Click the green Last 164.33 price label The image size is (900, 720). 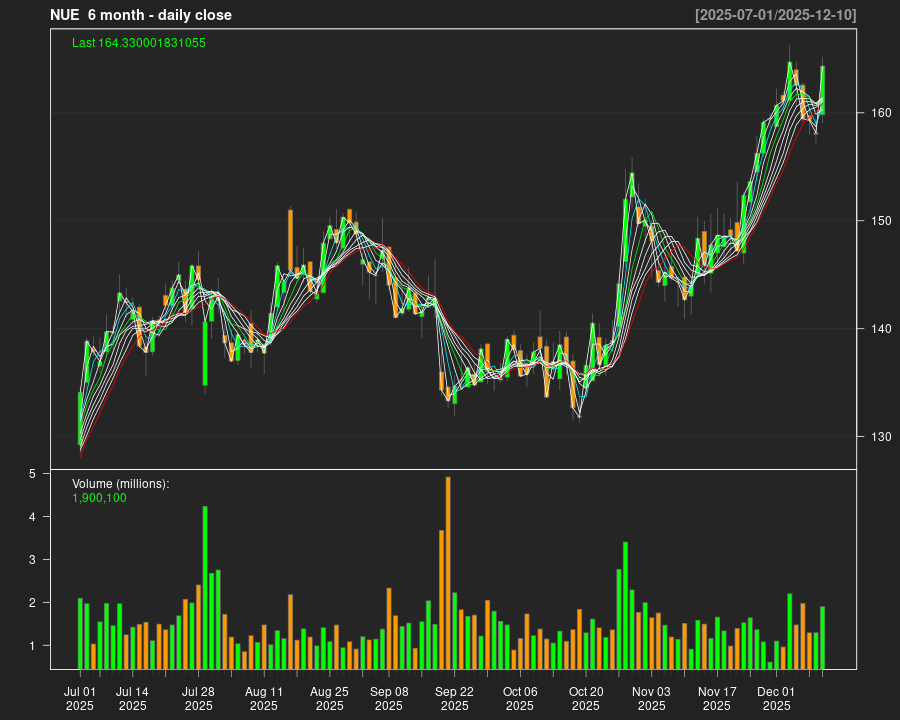point(139,43)
